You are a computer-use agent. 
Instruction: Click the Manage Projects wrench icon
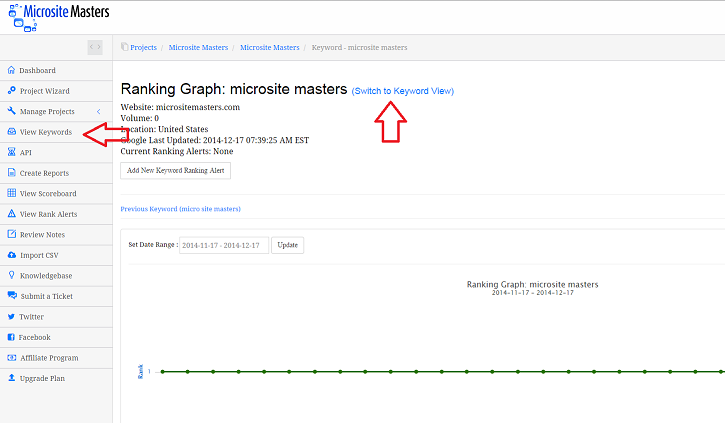pos(12,111)
